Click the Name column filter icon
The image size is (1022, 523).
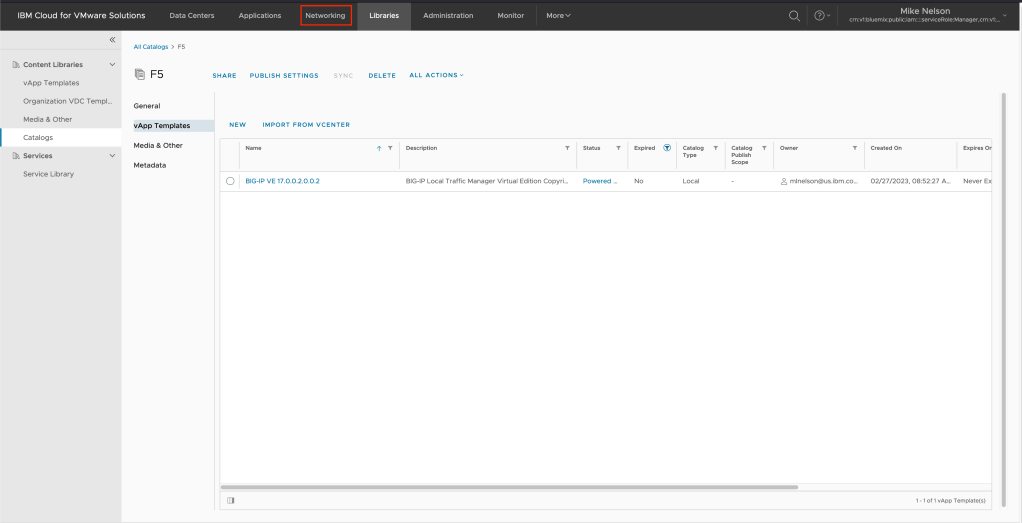[x=390, y=148]
